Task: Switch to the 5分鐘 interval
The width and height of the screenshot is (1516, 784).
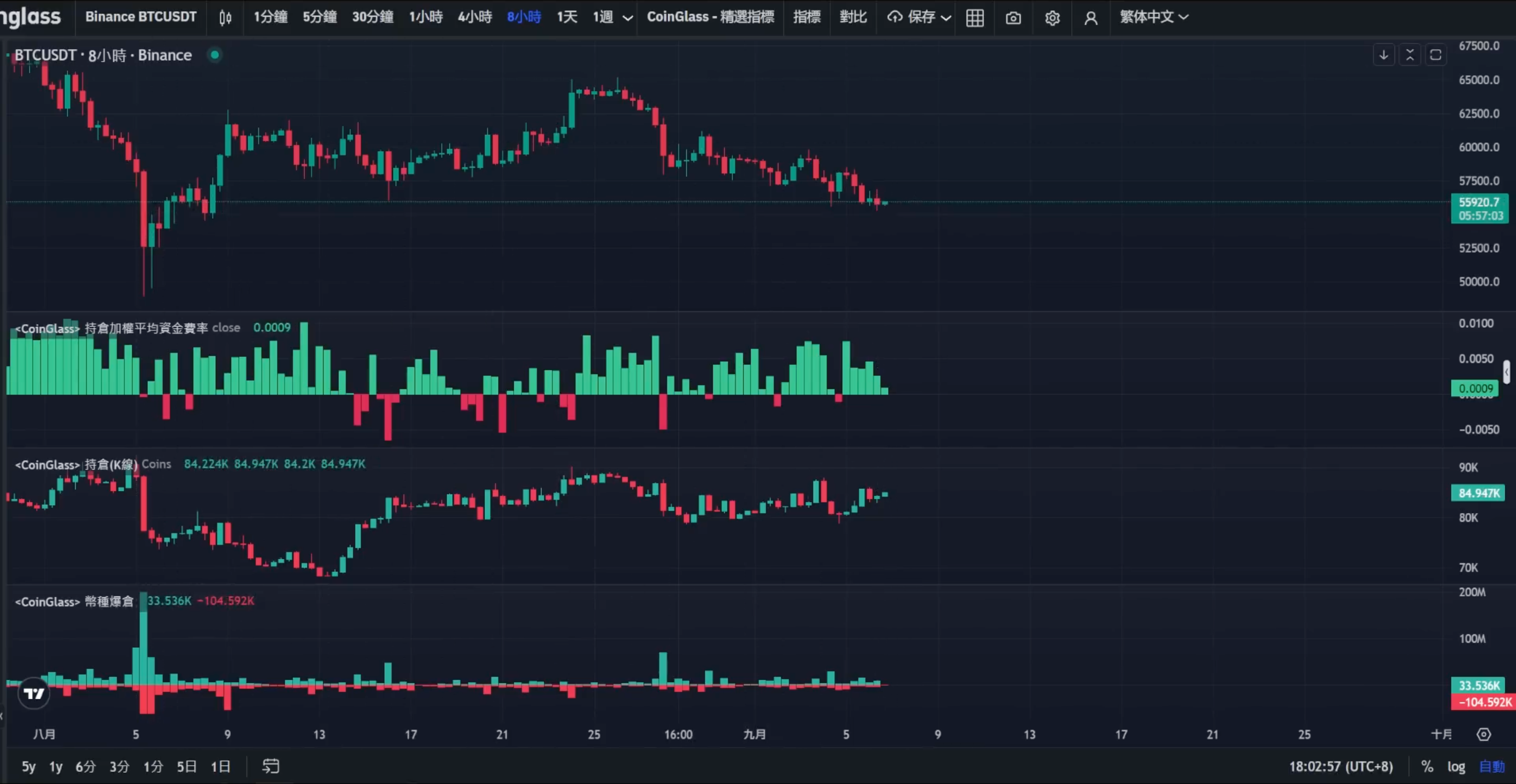Action: 319,17
